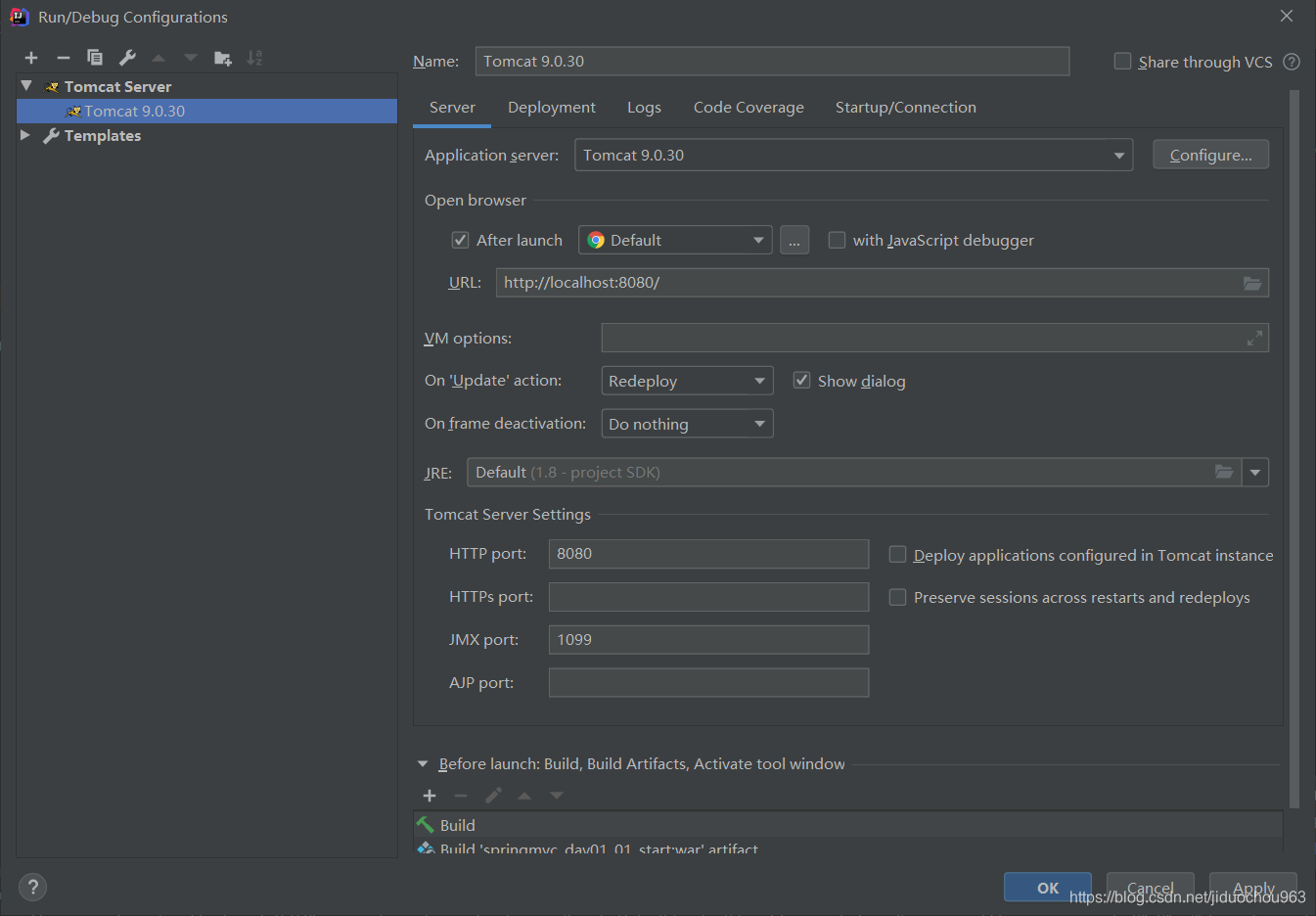The image size is (1316, 916).
Task: Open the dialog help question mark
Action: tap(32, 888)
